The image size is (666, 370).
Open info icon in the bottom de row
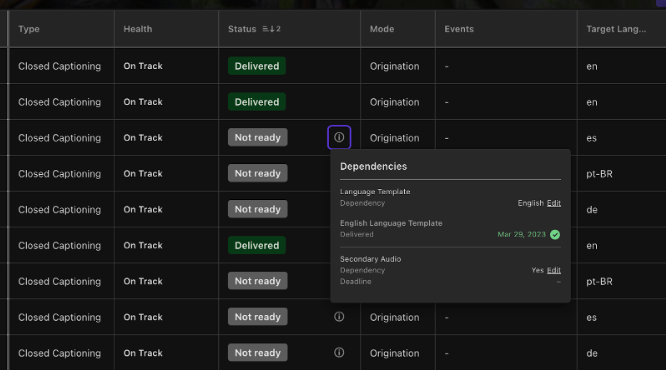pos(339,353)
